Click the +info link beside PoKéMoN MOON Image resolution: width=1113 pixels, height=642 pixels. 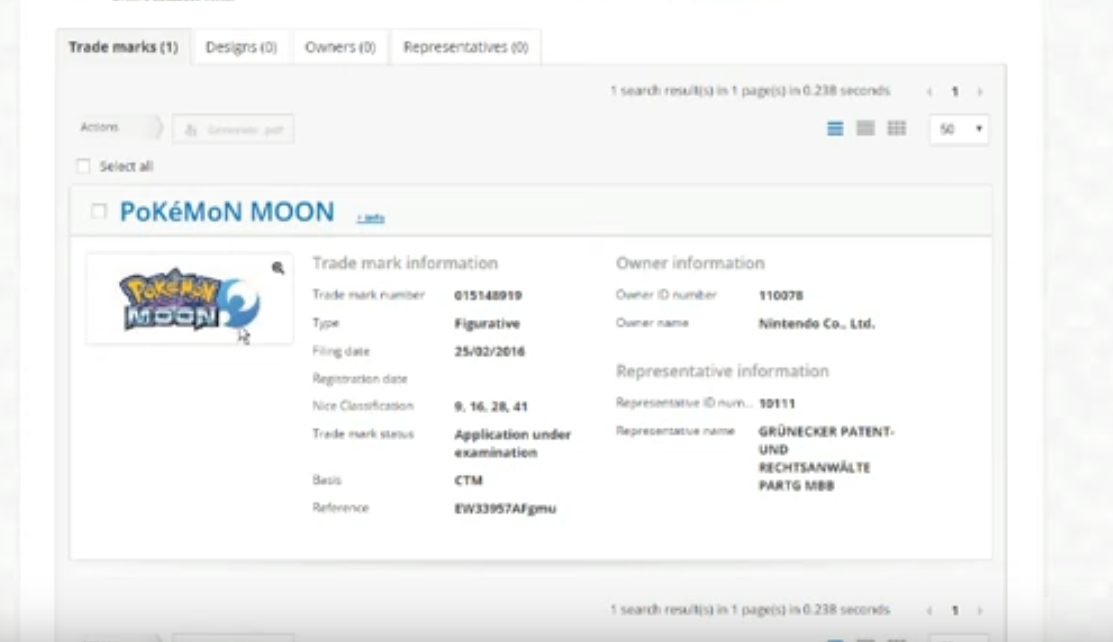coord(371,218)
